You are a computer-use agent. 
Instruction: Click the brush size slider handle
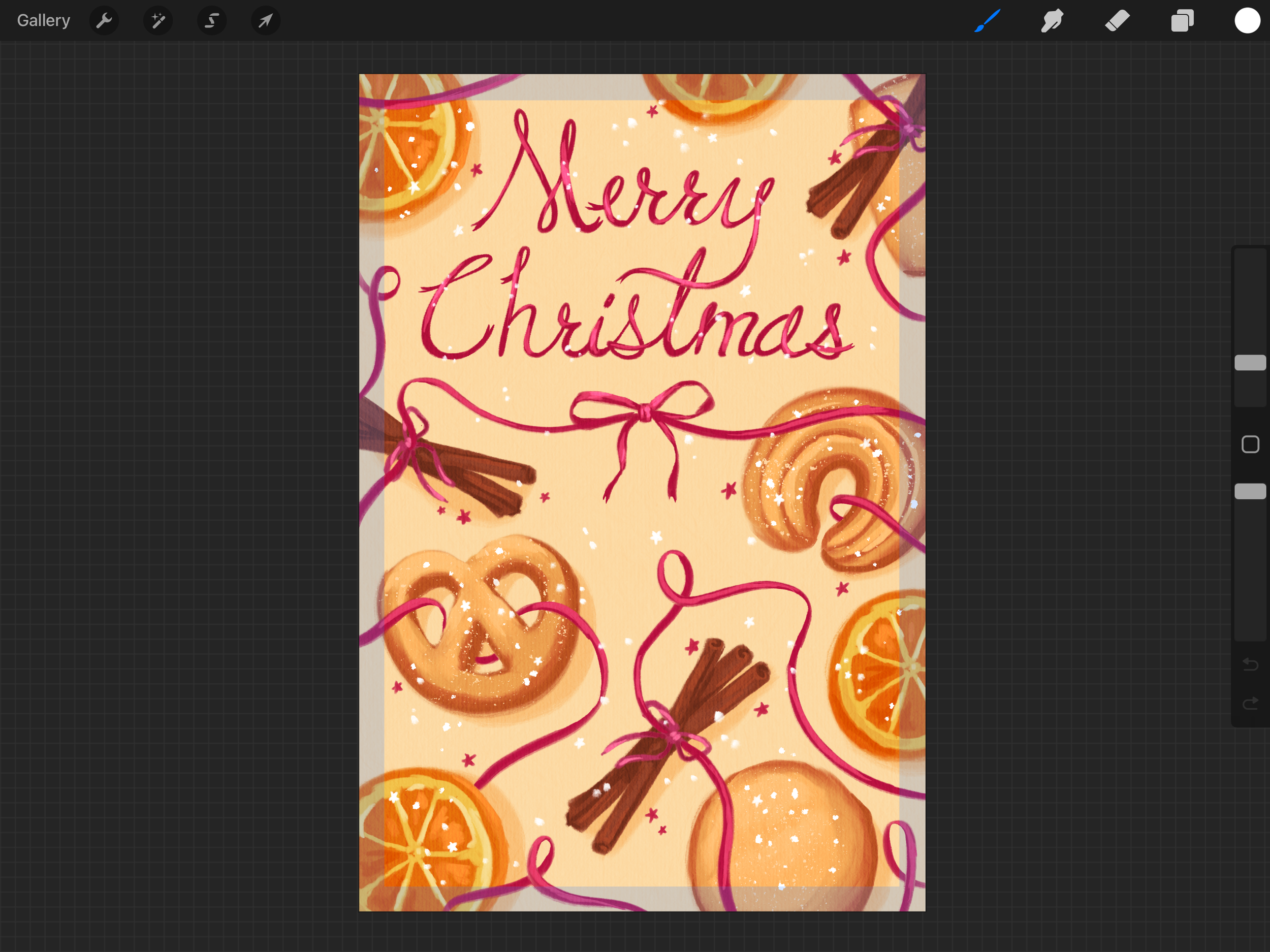click(1250, 362)
